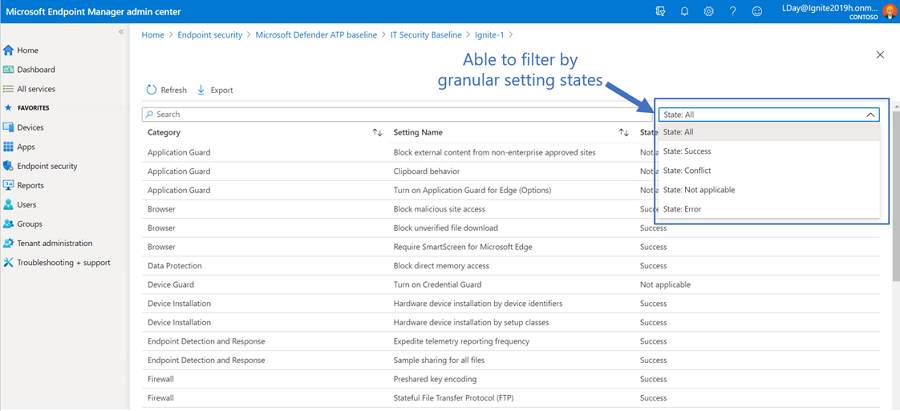Click the user account avatar

889,11
